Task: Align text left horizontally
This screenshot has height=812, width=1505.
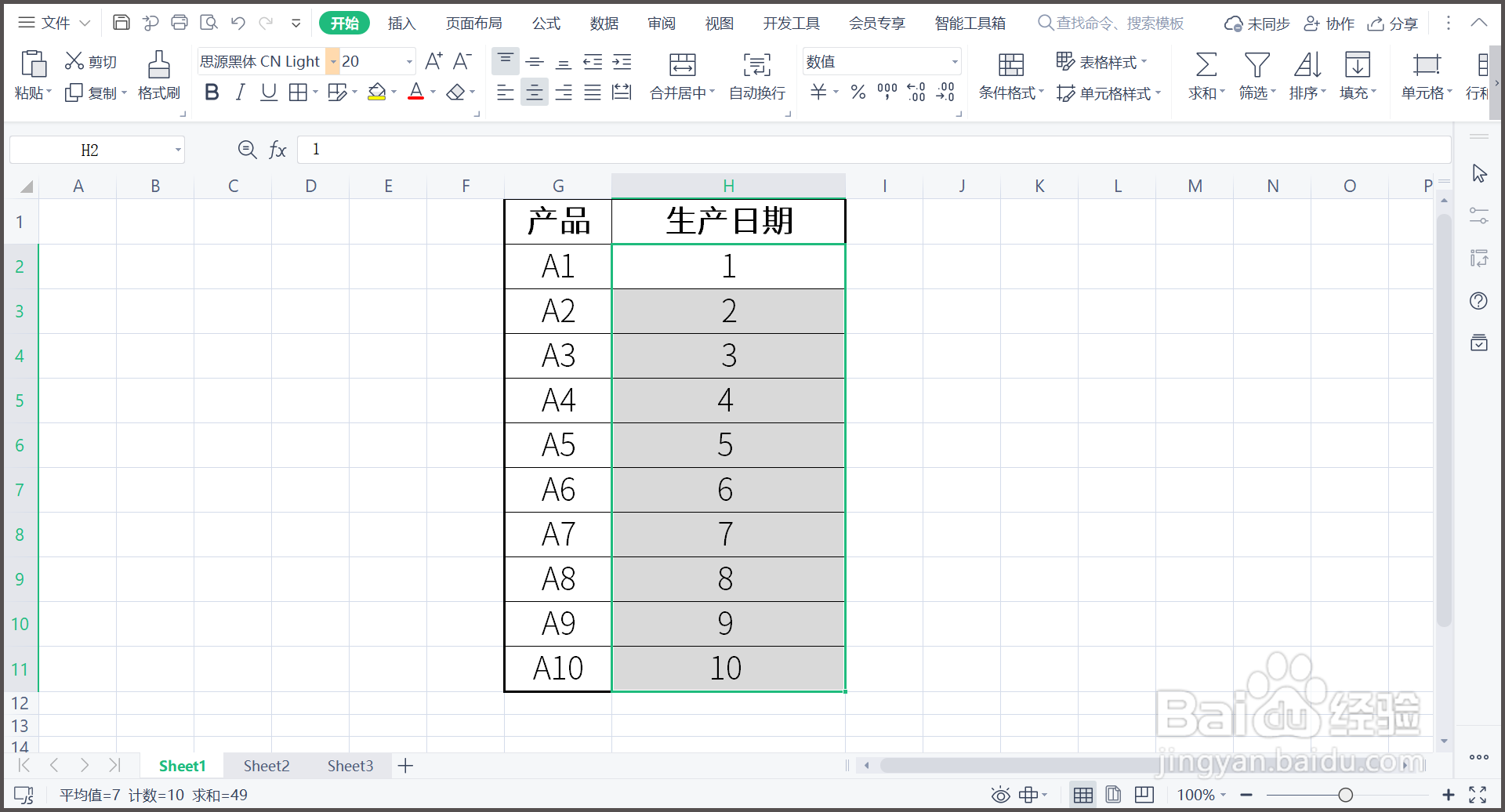Action: click(506, 92)
